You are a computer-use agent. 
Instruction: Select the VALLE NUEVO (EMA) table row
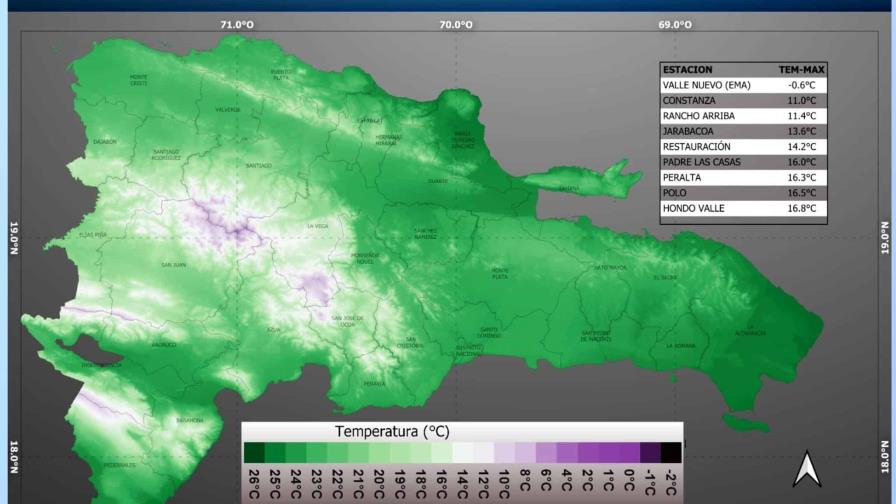(743, 85)
